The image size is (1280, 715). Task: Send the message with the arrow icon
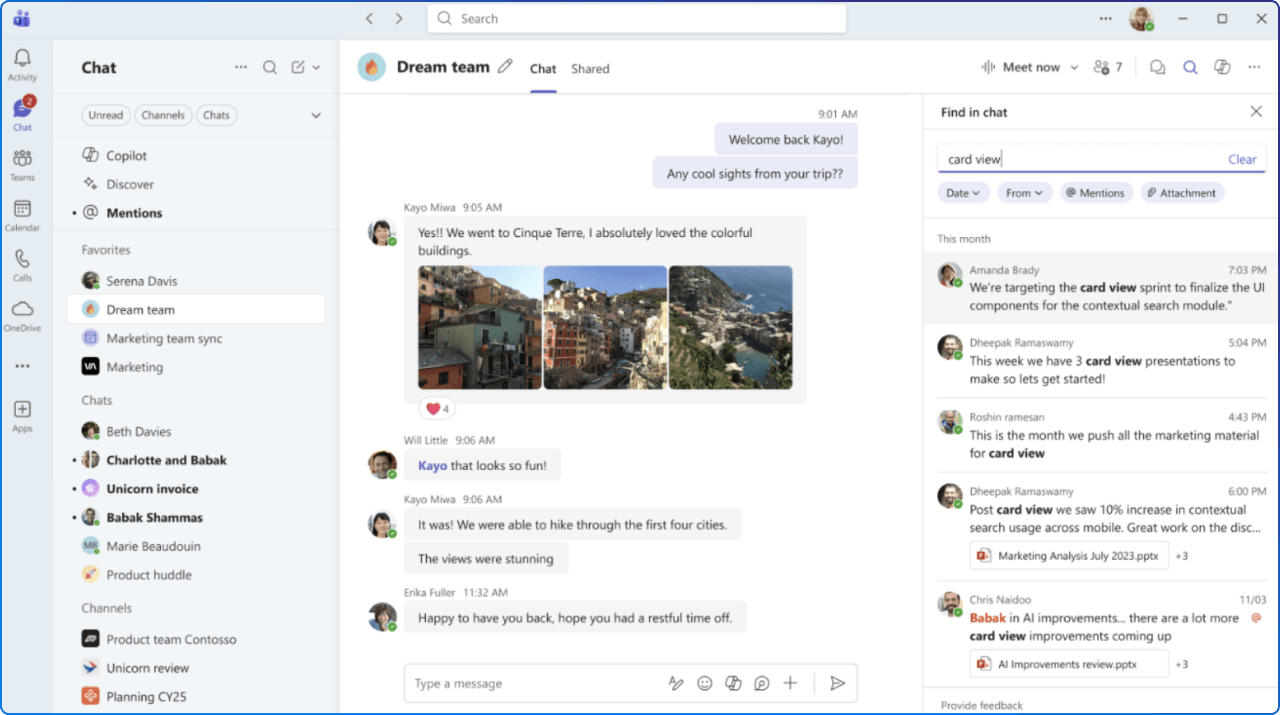pos(838,683)
